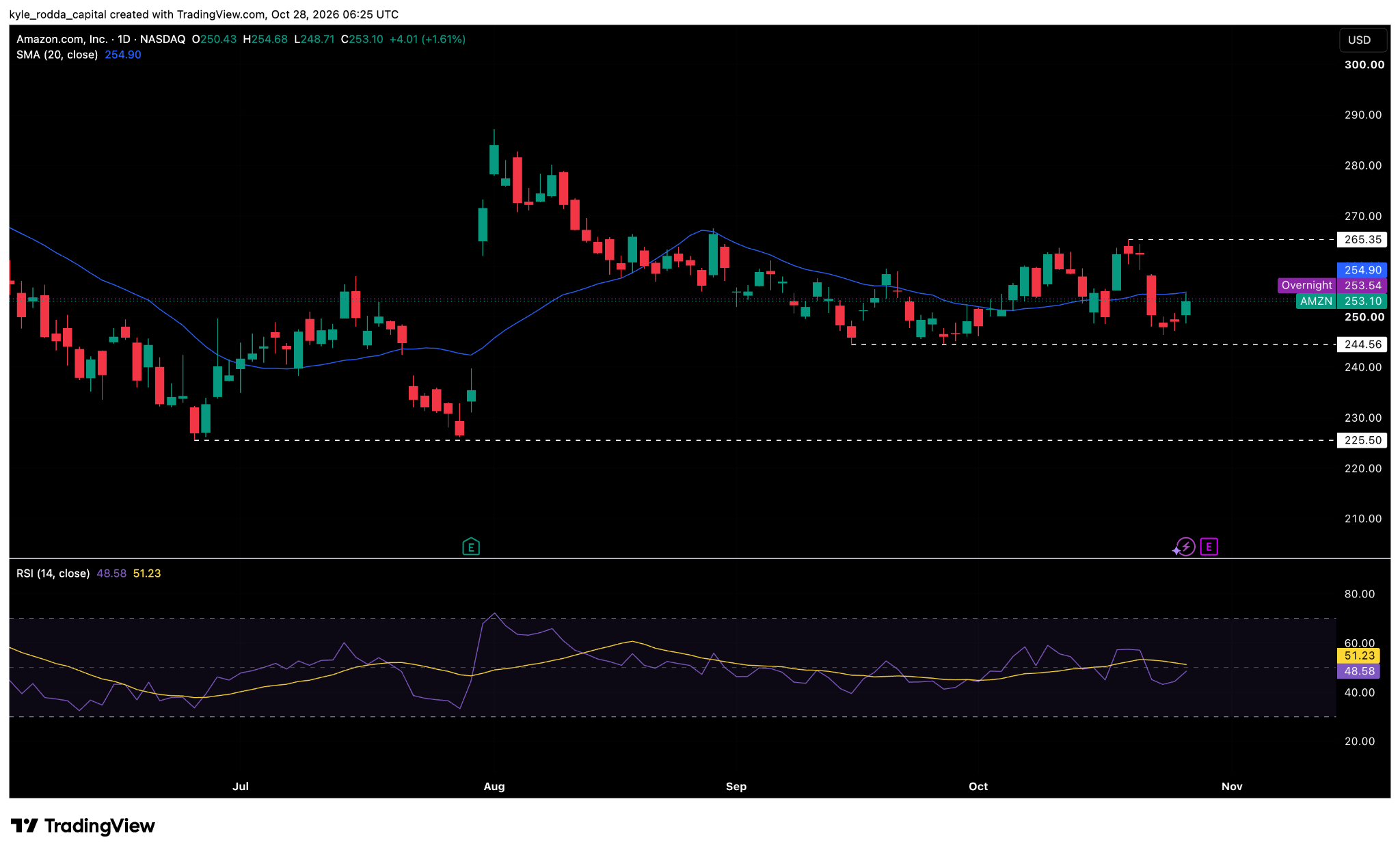1400x853 pixels.
Task: Select the RSI (14, close) indicator legend
Action: 53,573
